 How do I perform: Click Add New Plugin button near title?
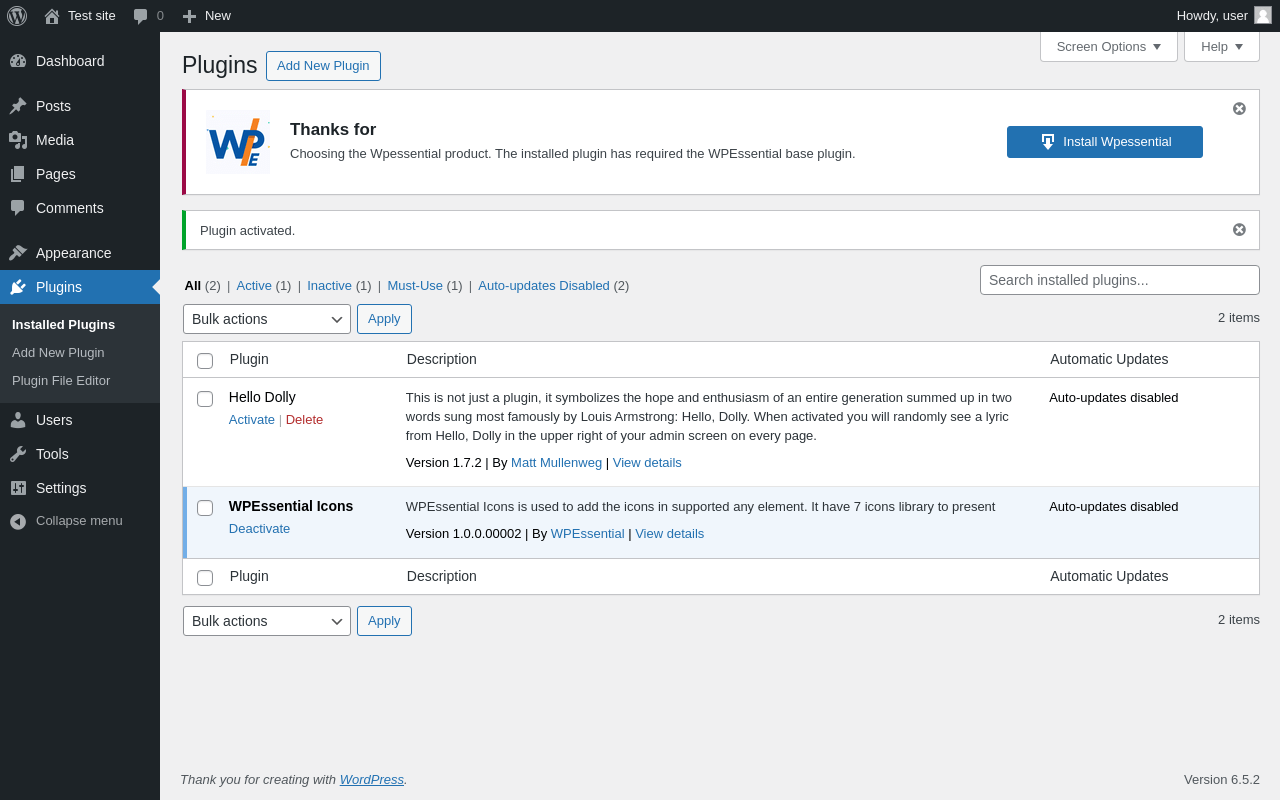click(x=323, y=66)
